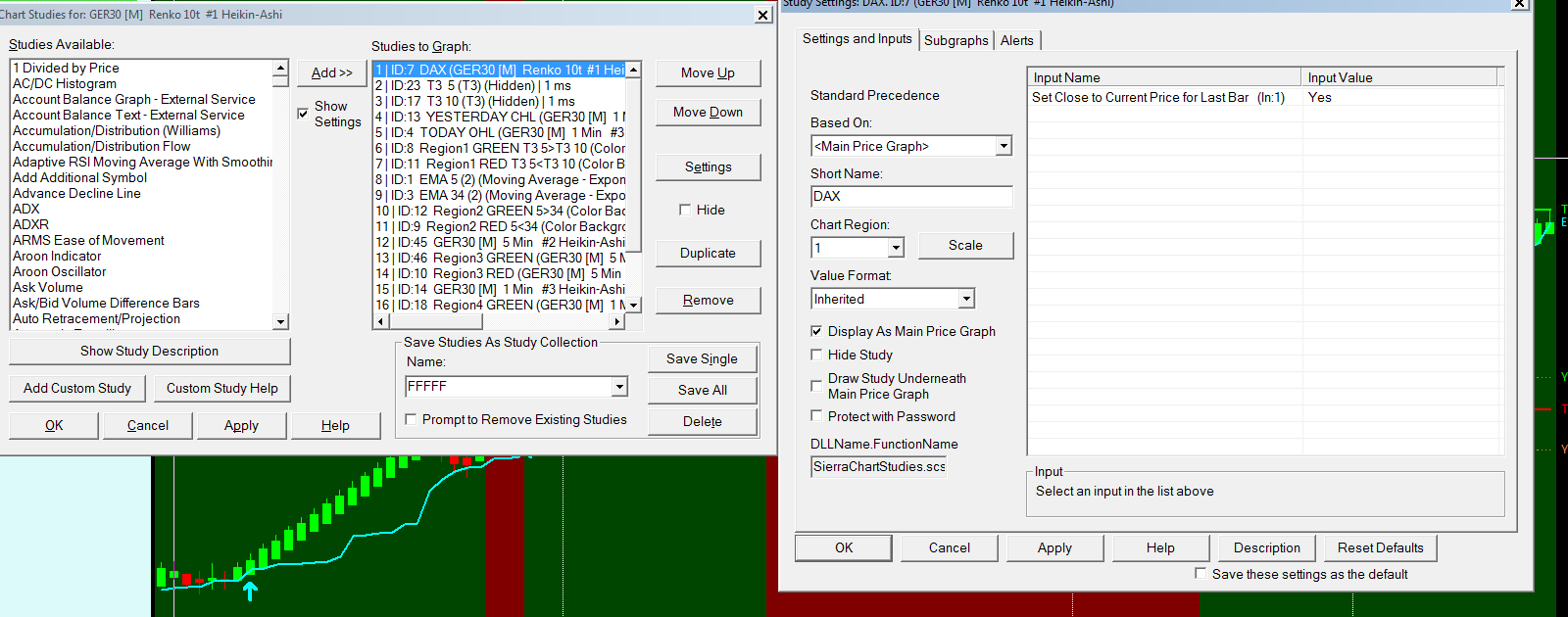Open the Chart Region dropdown
1568x617 pixels.
[896, 248]
